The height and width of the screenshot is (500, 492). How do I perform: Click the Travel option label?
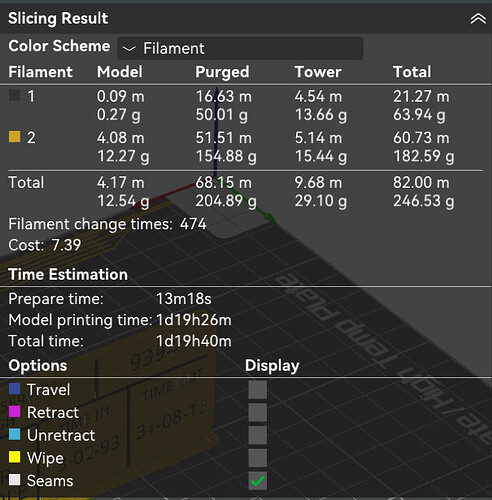click(49, 390)
